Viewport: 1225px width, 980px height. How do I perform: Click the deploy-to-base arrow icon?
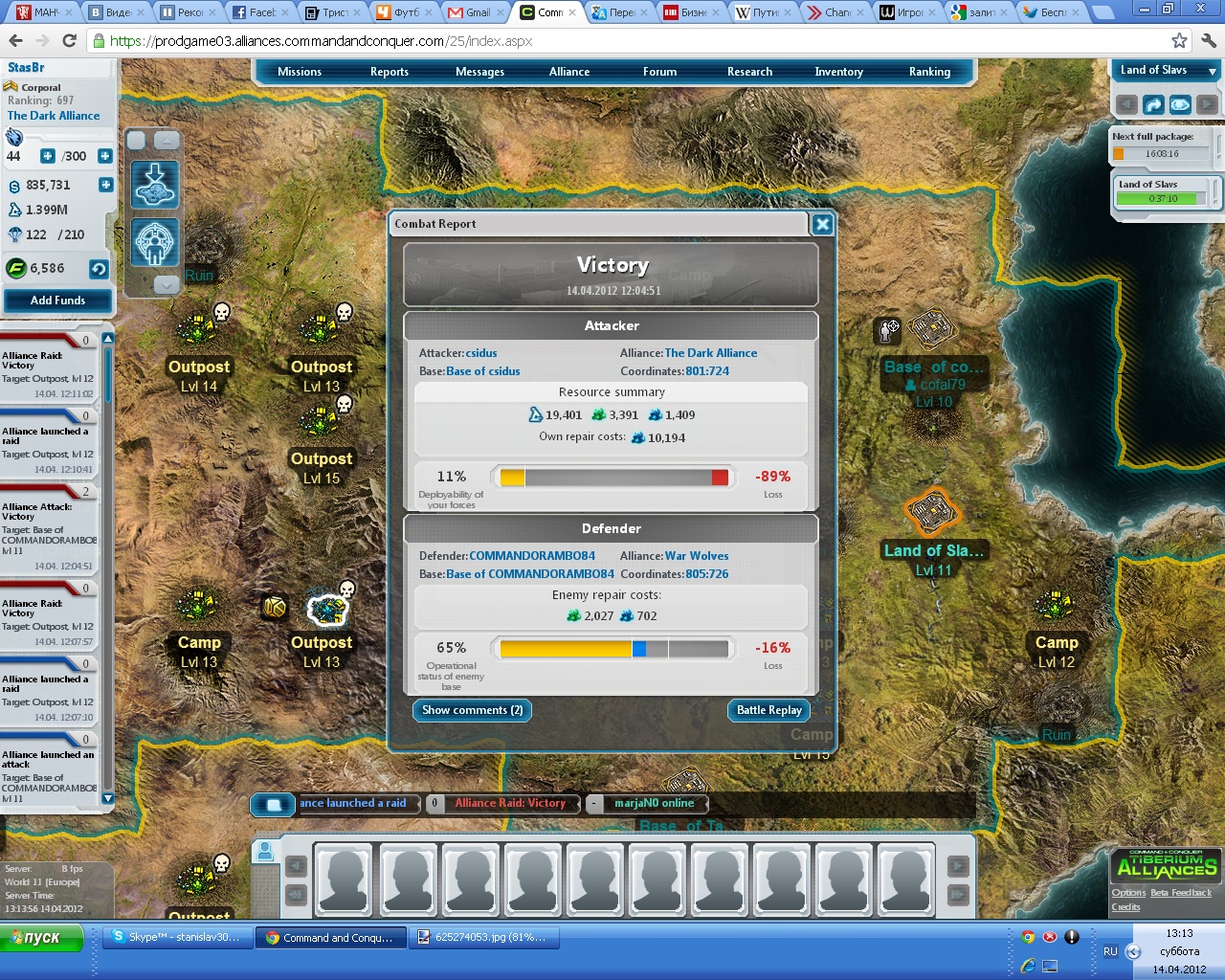point(155,185)
